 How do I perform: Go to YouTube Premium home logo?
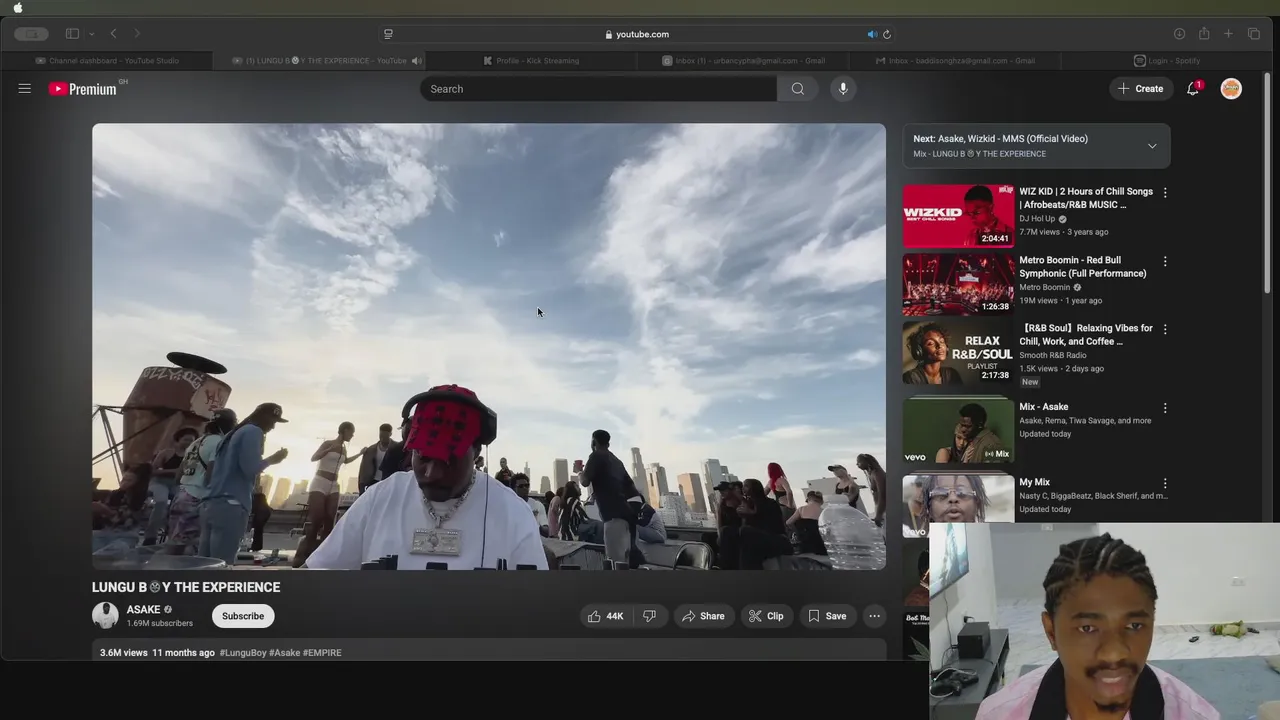coord(83,89)
